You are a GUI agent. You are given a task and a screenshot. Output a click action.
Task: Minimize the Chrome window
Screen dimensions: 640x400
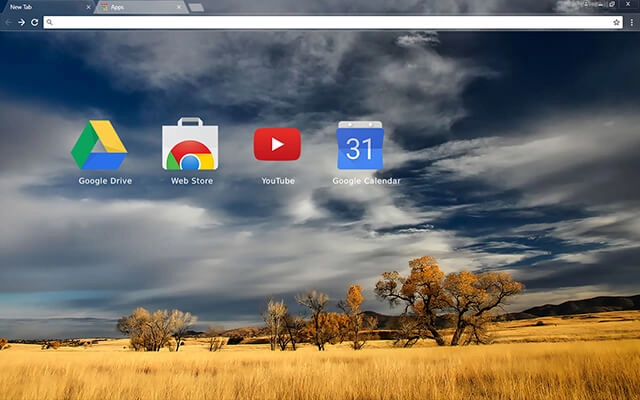point(599,4)
